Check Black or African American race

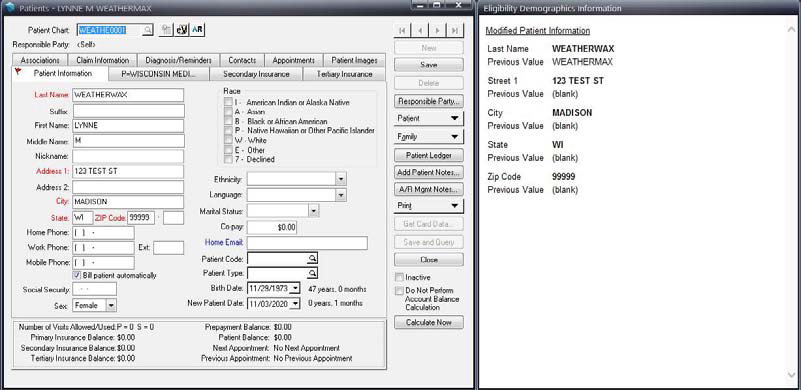click(x=228, y=121)
